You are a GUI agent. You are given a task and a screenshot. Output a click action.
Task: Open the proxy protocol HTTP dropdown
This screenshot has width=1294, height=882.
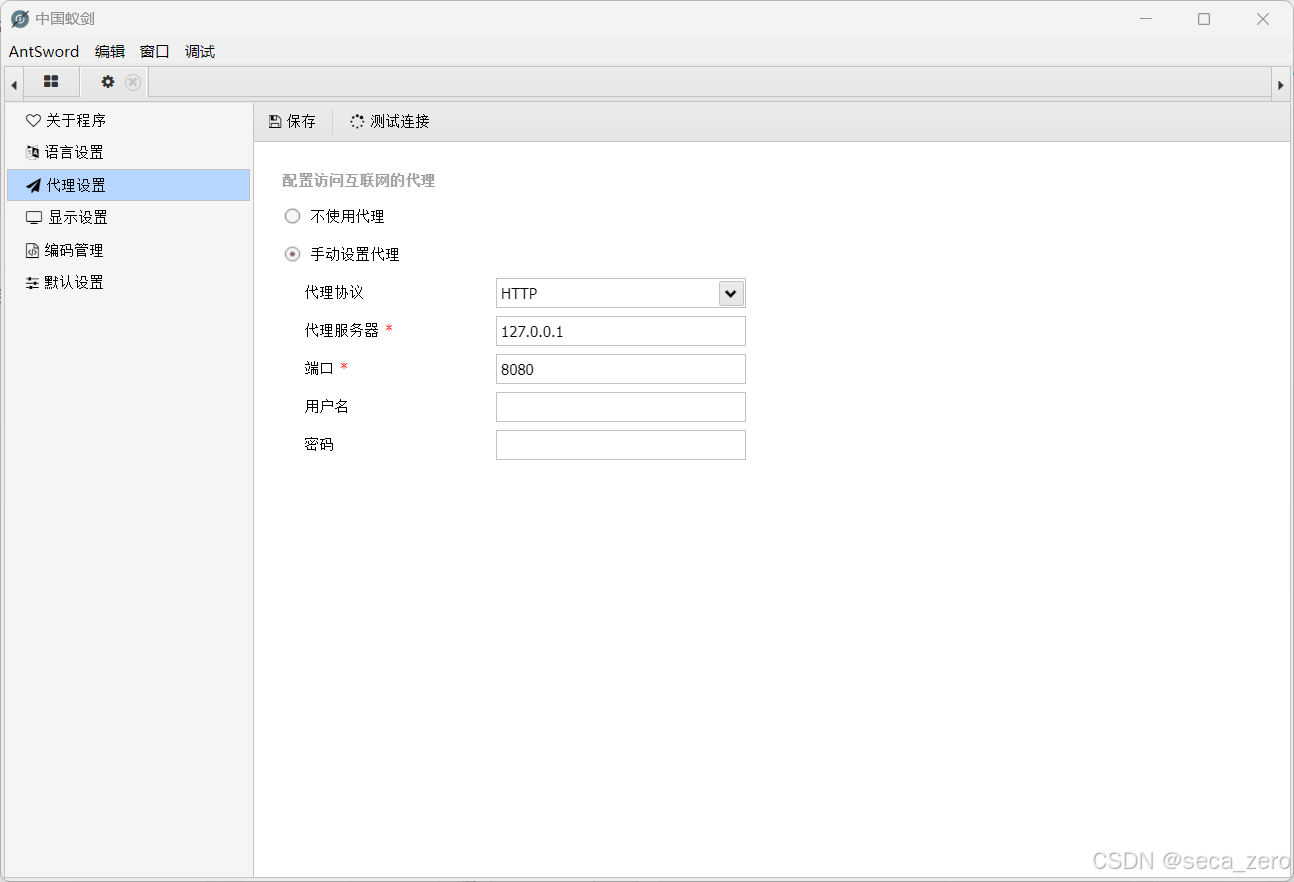(621, 293)
